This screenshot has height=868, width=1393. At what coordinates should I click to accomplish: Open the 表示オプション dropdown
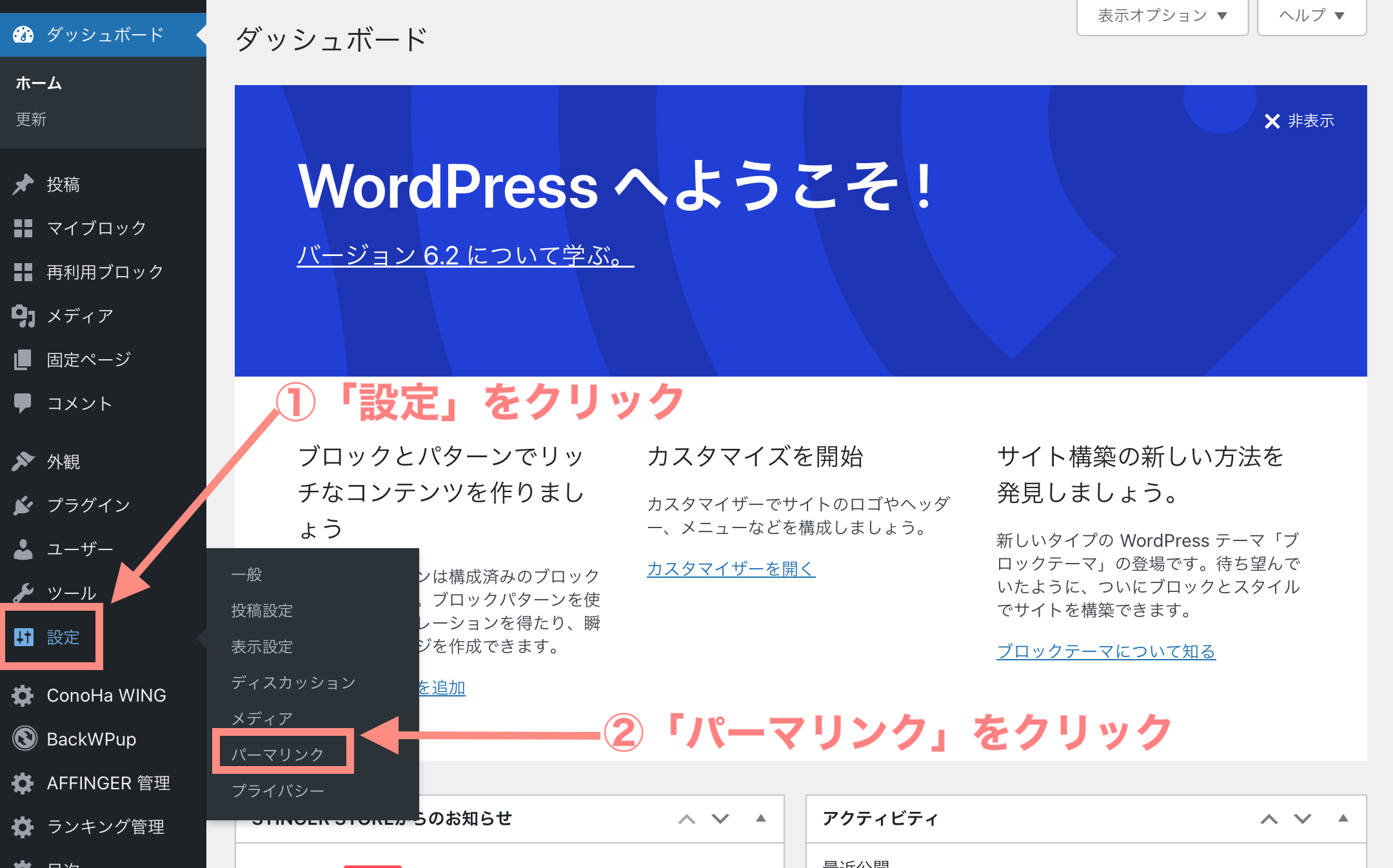(x=1162, y=15)
